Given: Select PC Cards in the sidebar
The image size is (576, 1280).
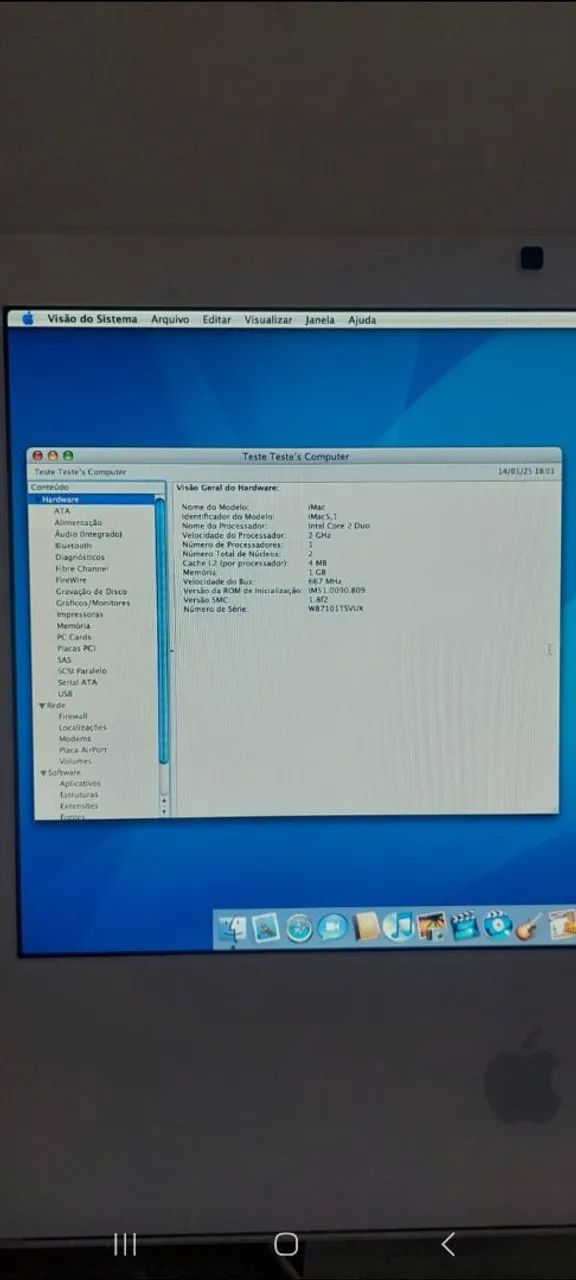Looking at the screenshot, I should [x=74, y=637].
